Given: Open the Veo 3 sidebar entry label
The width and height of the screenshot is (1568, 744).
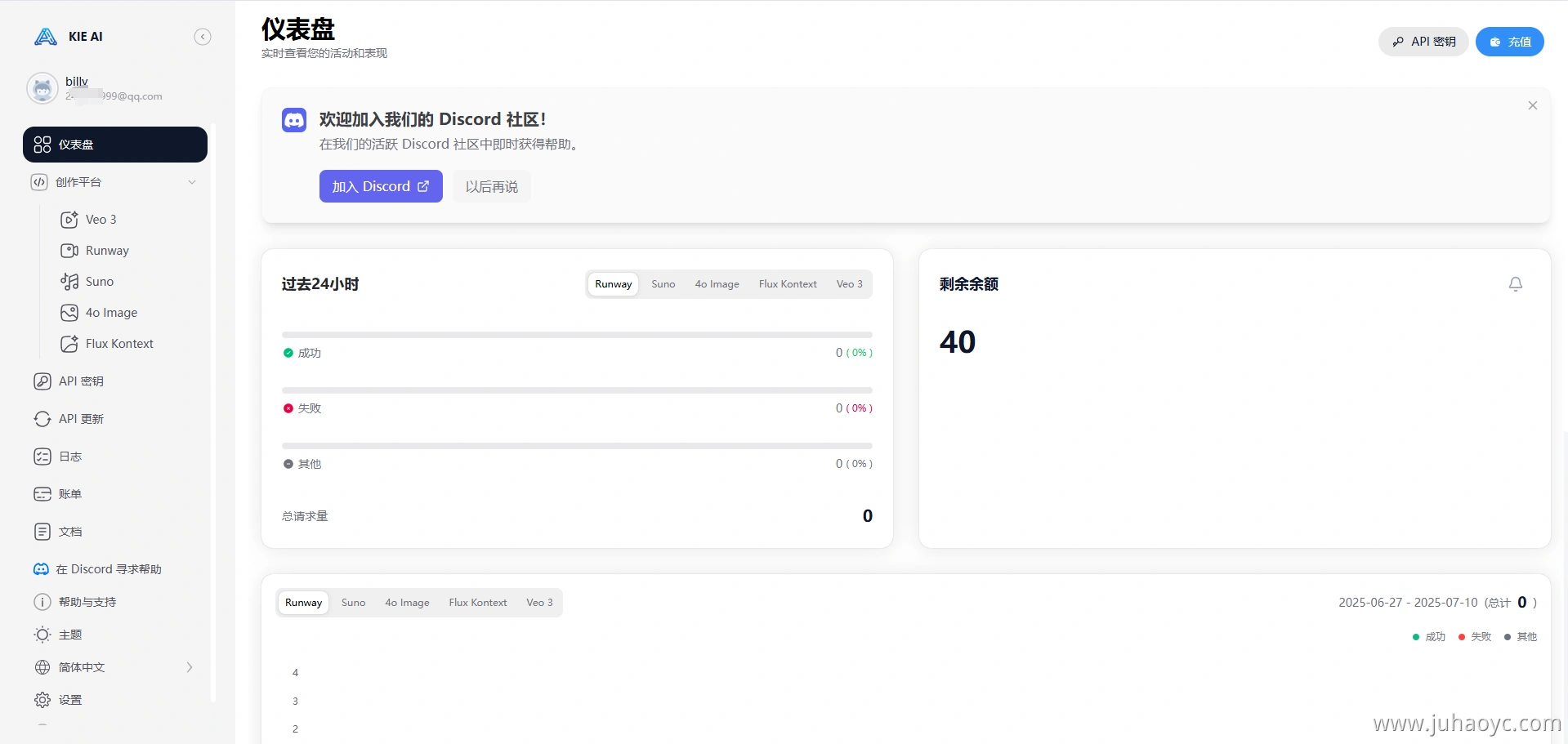Looking at the screenshot, I should tap(101, 220).
